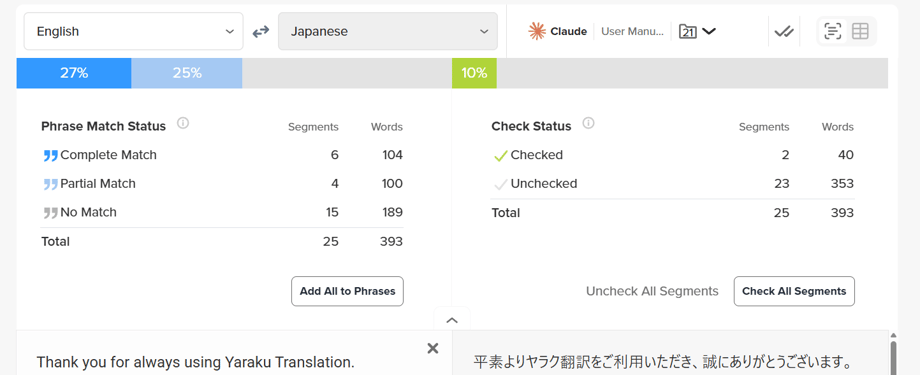Click the double checkmark icon
The height and width of the screenshot is (375, 920).
(x=784, y=32)
